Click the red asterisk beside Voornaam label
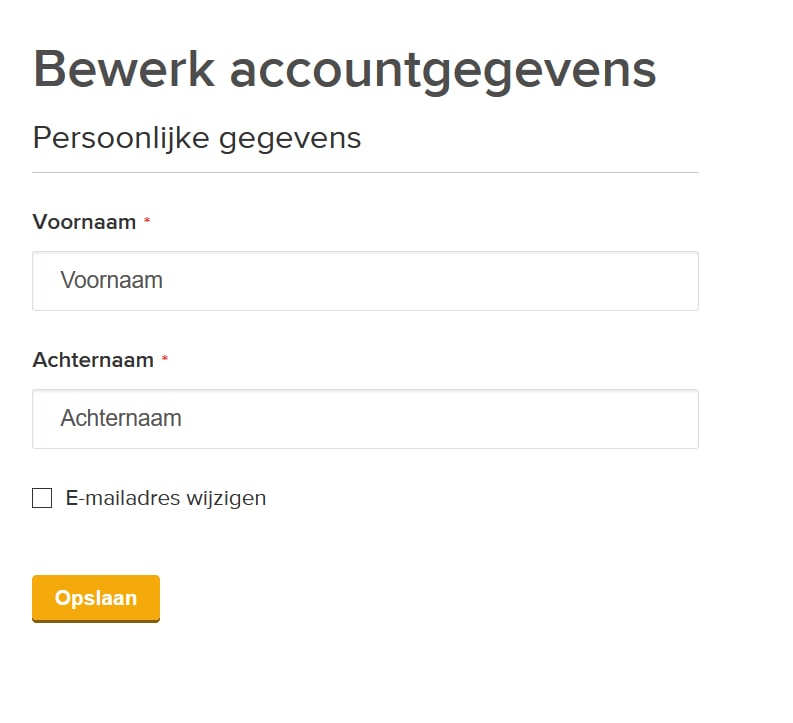Image resolution: width=793 pixels, height=723 pixels. [147, 221]
